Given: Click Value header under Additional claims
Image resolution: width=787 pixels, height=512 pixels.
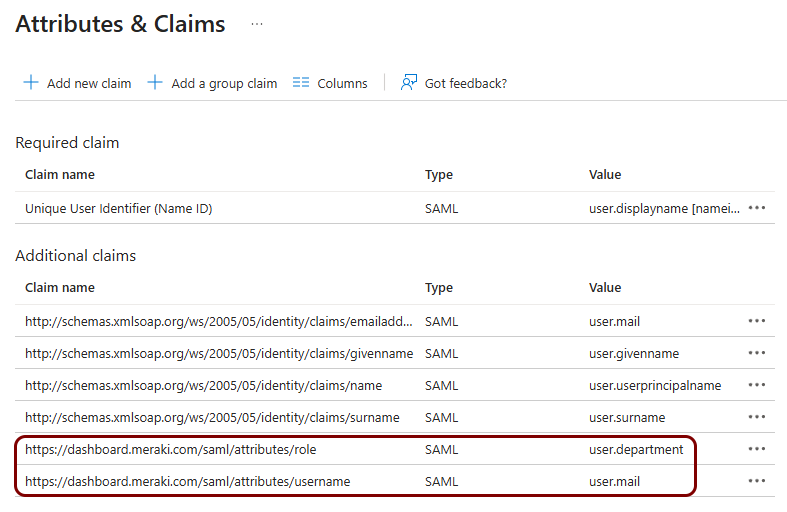Looking at the screenshot, I should [x=605, y=288].
